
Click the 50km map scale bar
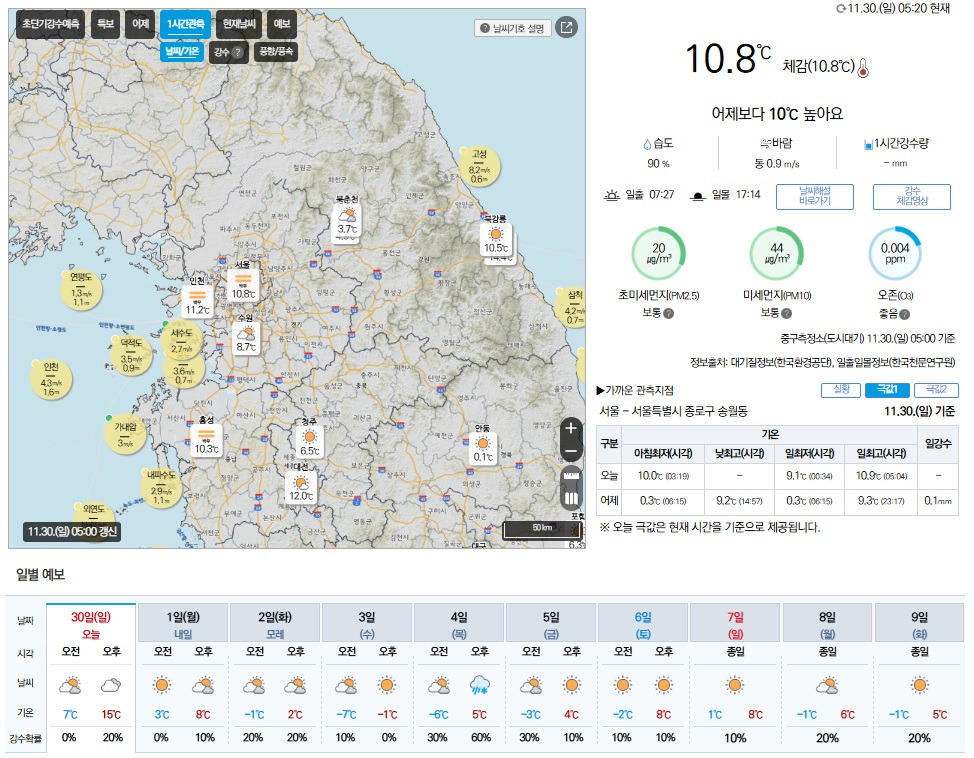(542, 529)
